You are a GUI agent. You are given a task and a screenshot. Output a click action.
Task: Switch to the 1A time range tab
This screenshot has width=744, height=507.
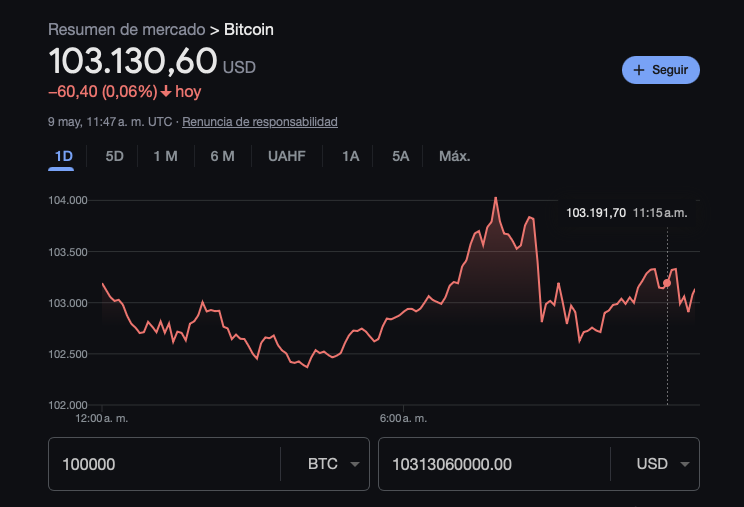(351, 156)
